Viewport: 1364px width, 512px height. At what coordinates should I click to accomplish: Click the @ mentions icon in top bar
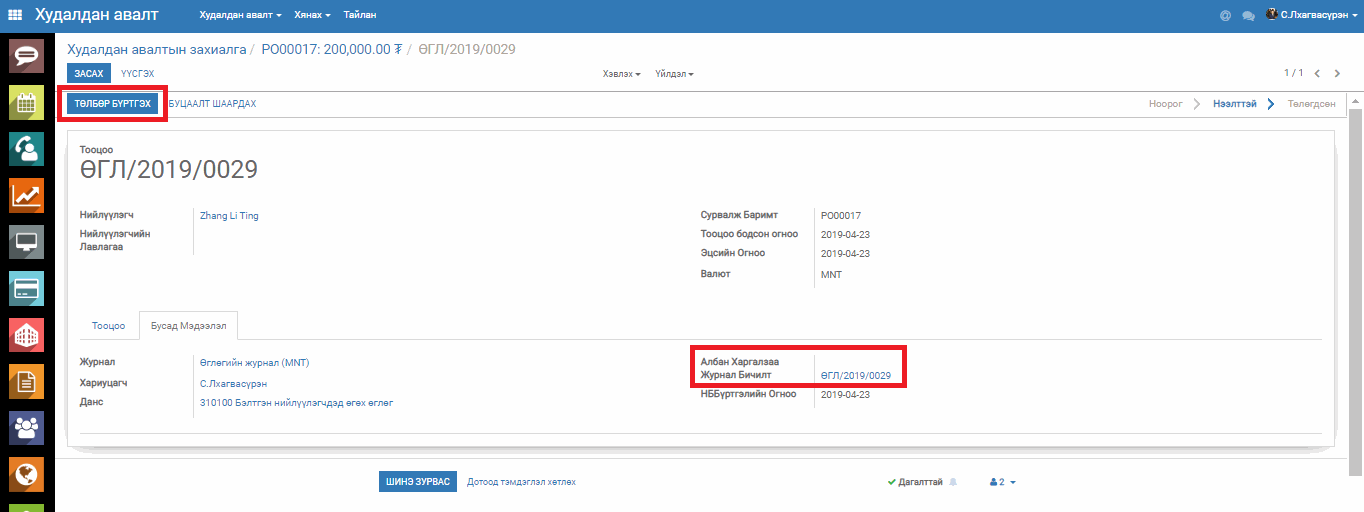coord(1225,15)
